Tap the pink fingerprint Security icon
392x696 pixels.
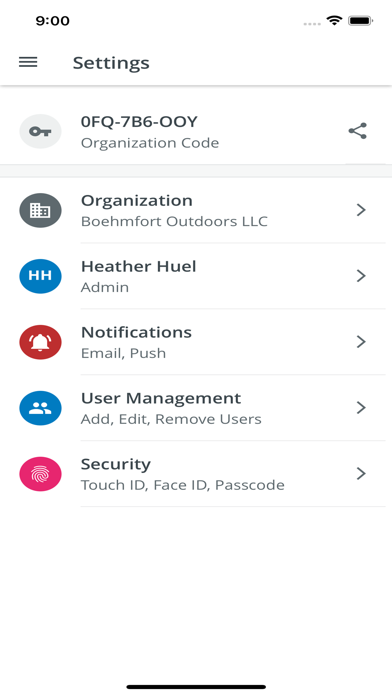coord(40,474)
